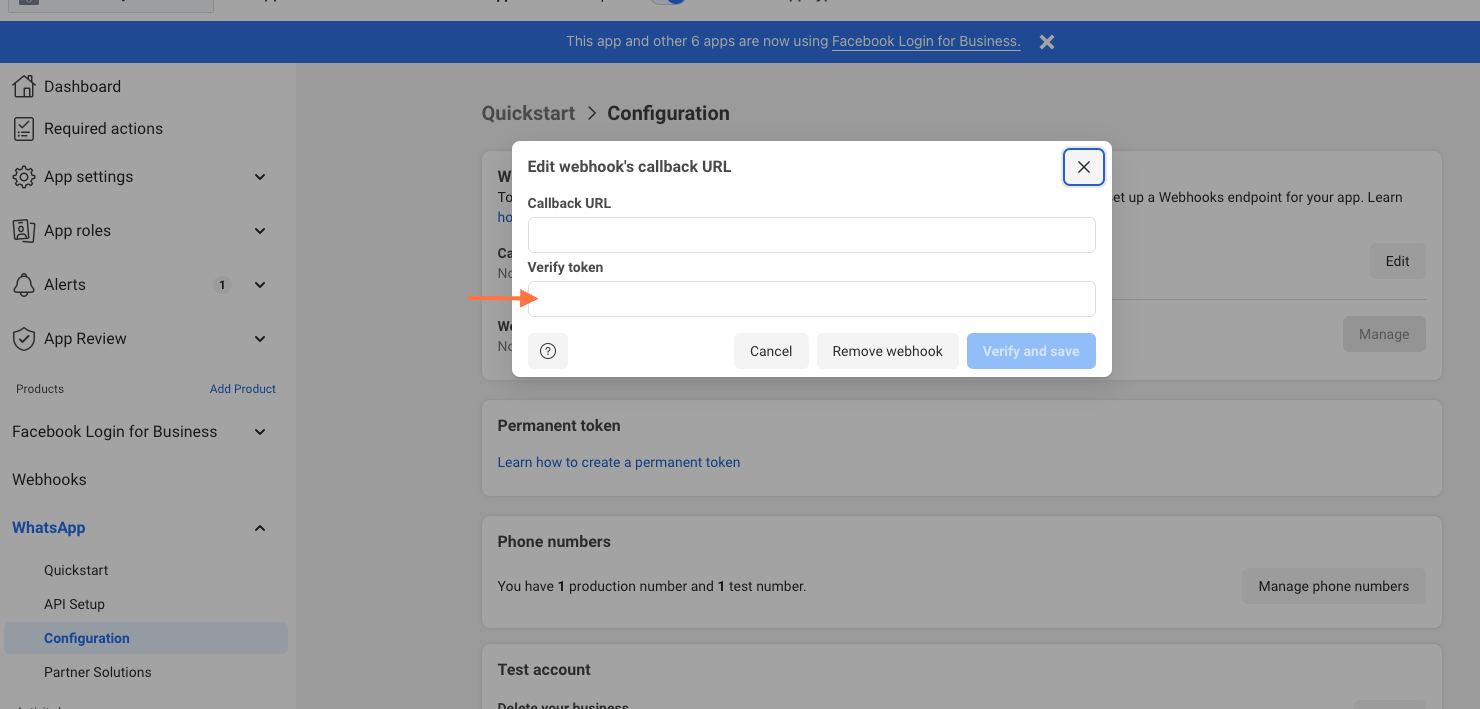This screenshot has height=709, width=1480.
Task: Click the Quickstart breadcrumb
Action: click(528, 113)
